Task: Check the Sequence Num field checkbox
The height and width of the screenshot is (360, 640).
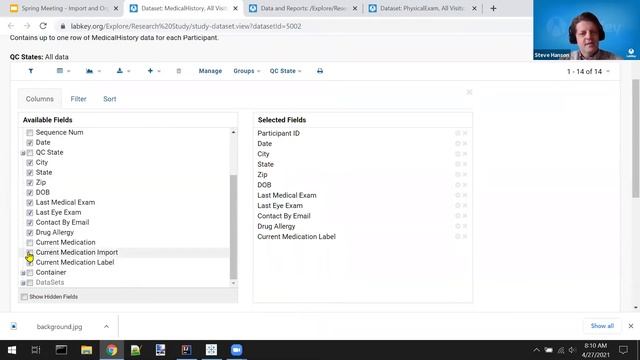Action: (x=30, y=133)
